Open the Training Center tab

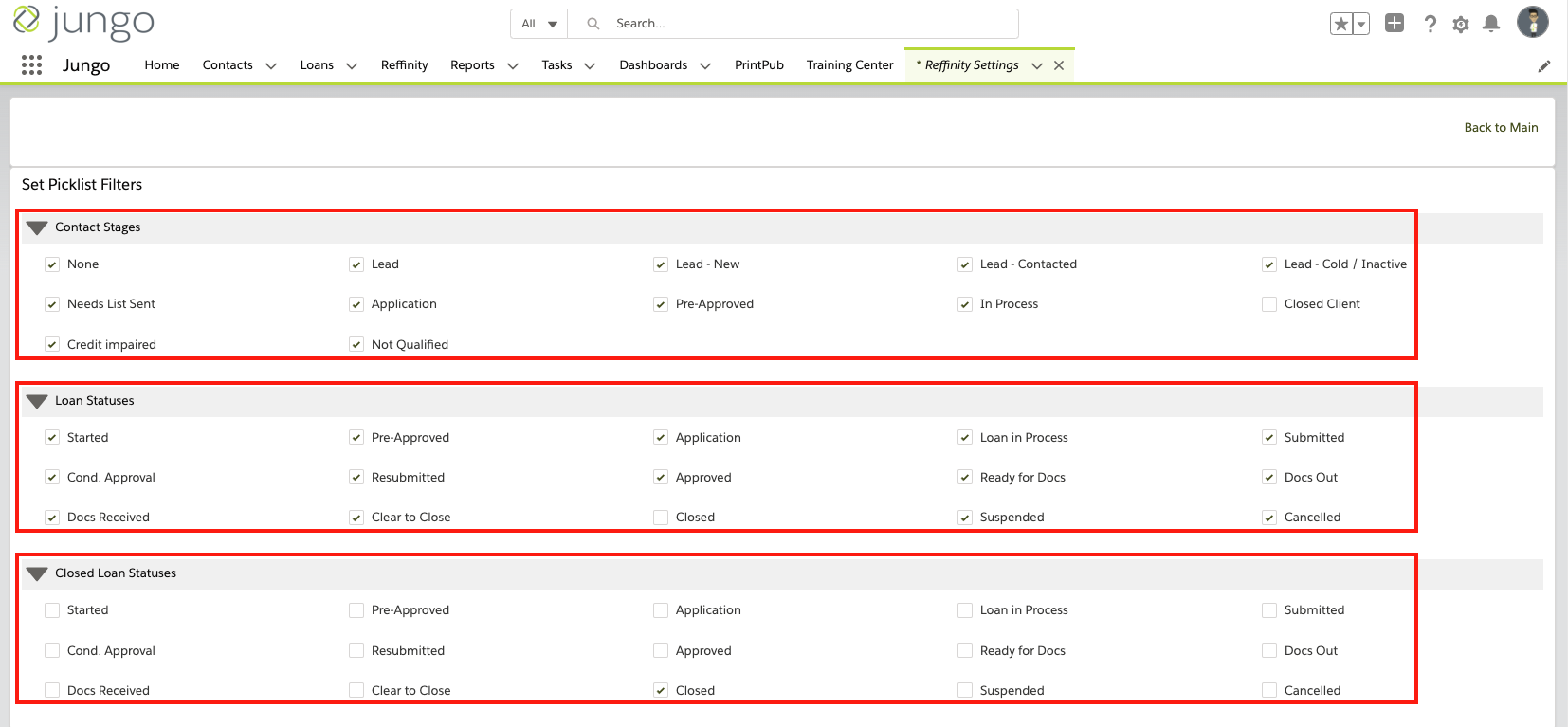click(x=849, y=65)
